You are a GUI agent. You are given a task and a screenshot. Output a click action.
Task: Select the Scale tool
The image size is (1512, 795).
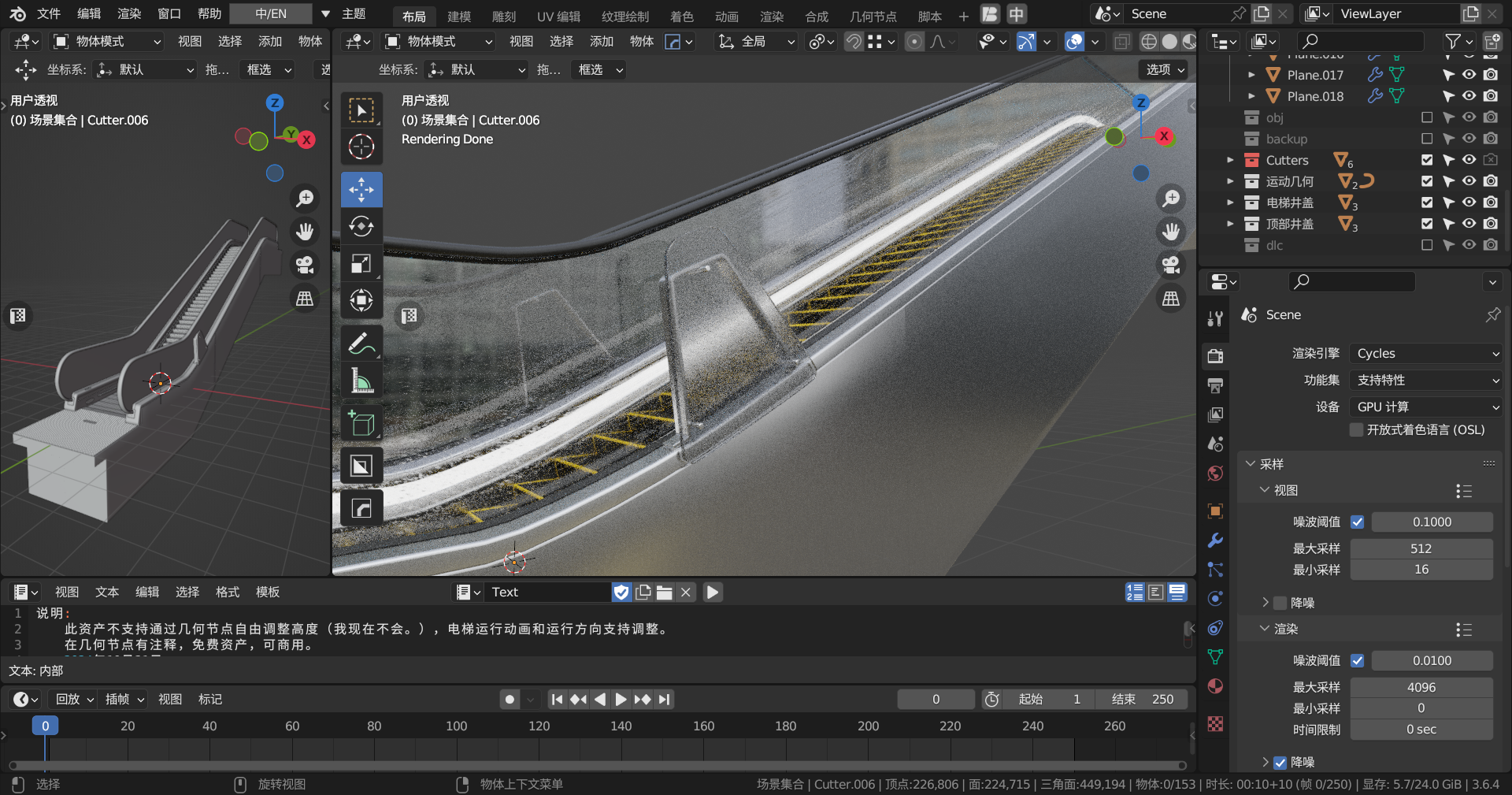[x=361, y=264]
